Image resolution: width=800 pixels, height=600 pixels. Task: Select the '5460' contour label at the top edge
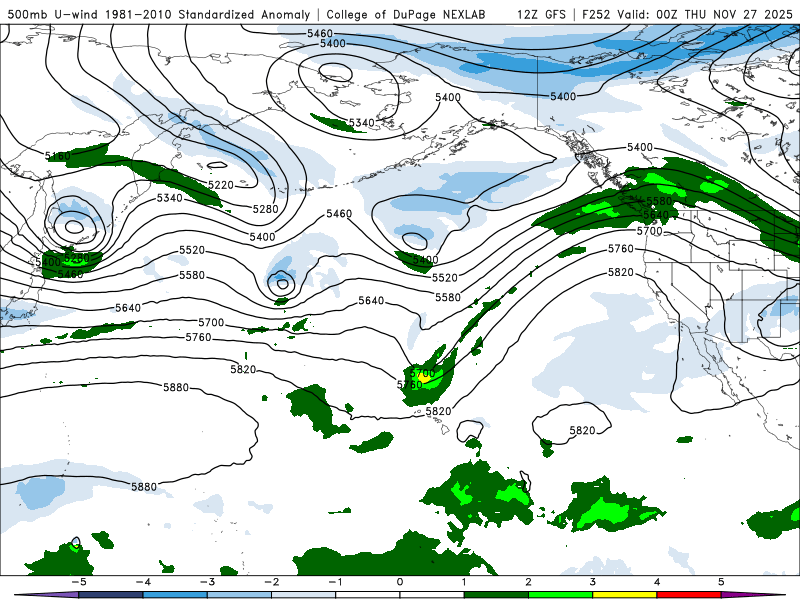tap(319, 34)
